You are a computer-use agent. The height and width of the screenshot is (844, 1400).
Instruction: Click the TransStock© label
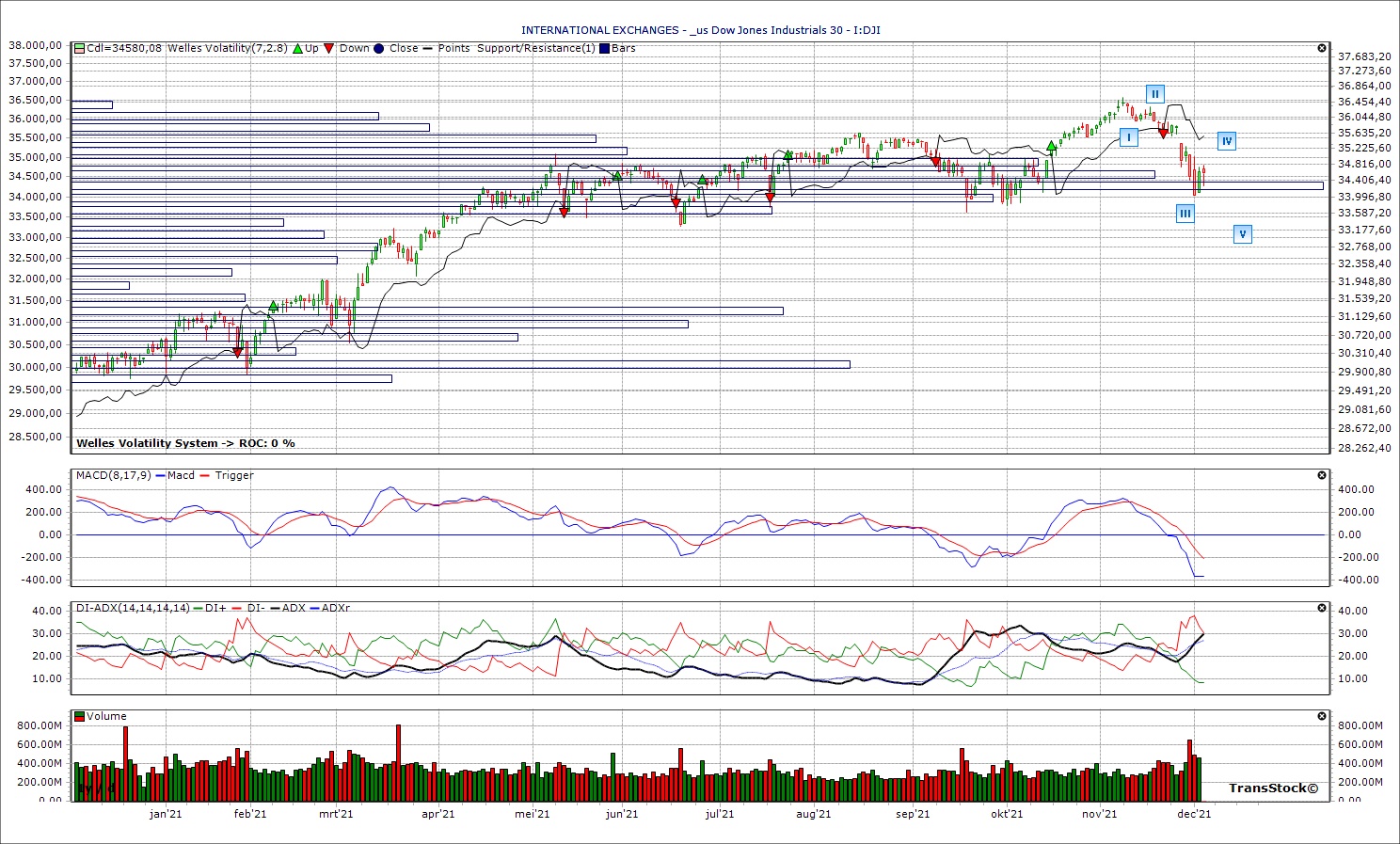tap(1273, 788)
